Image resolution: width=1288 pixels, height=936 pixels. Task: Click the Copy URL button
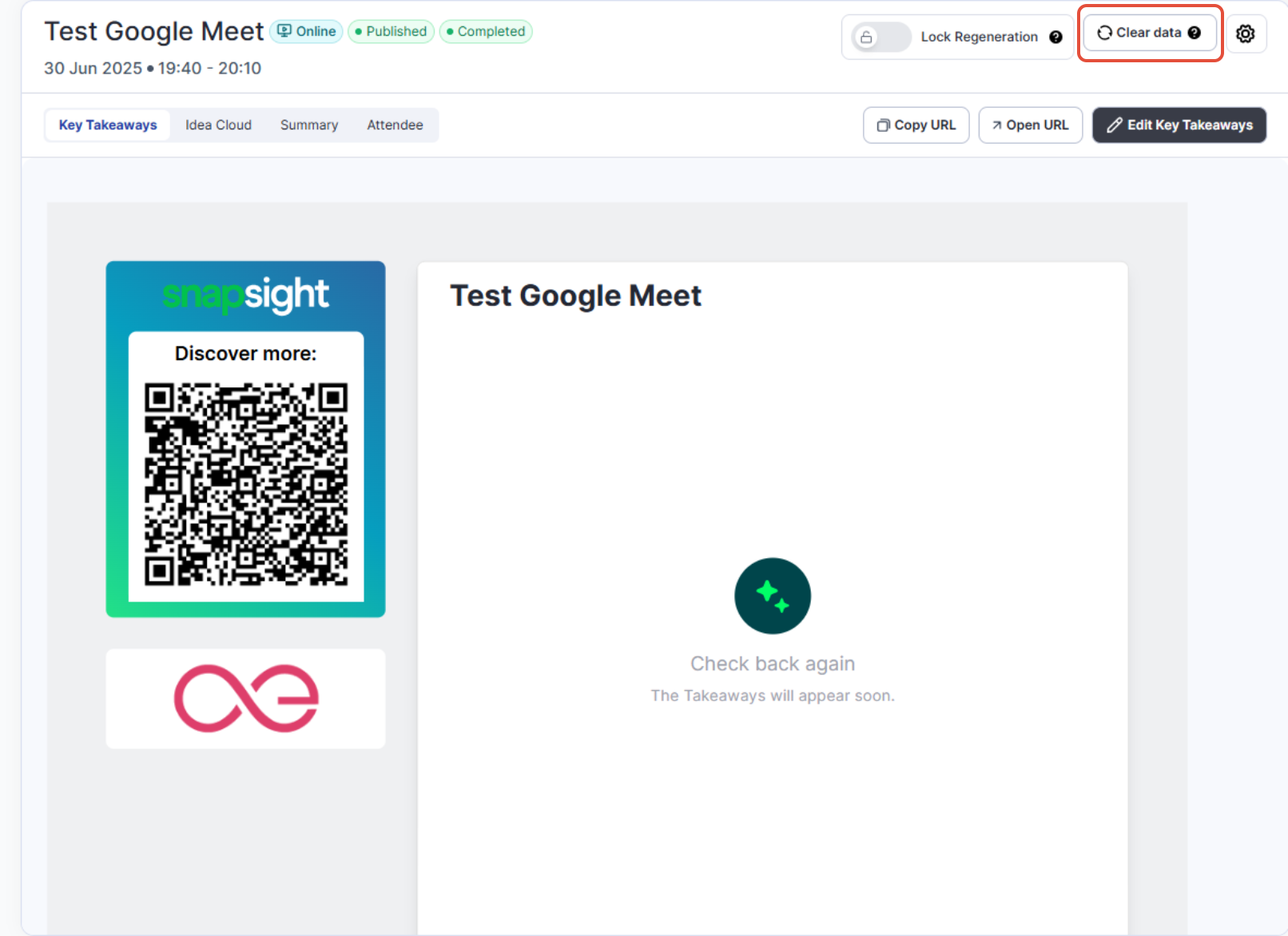point(916,125)
